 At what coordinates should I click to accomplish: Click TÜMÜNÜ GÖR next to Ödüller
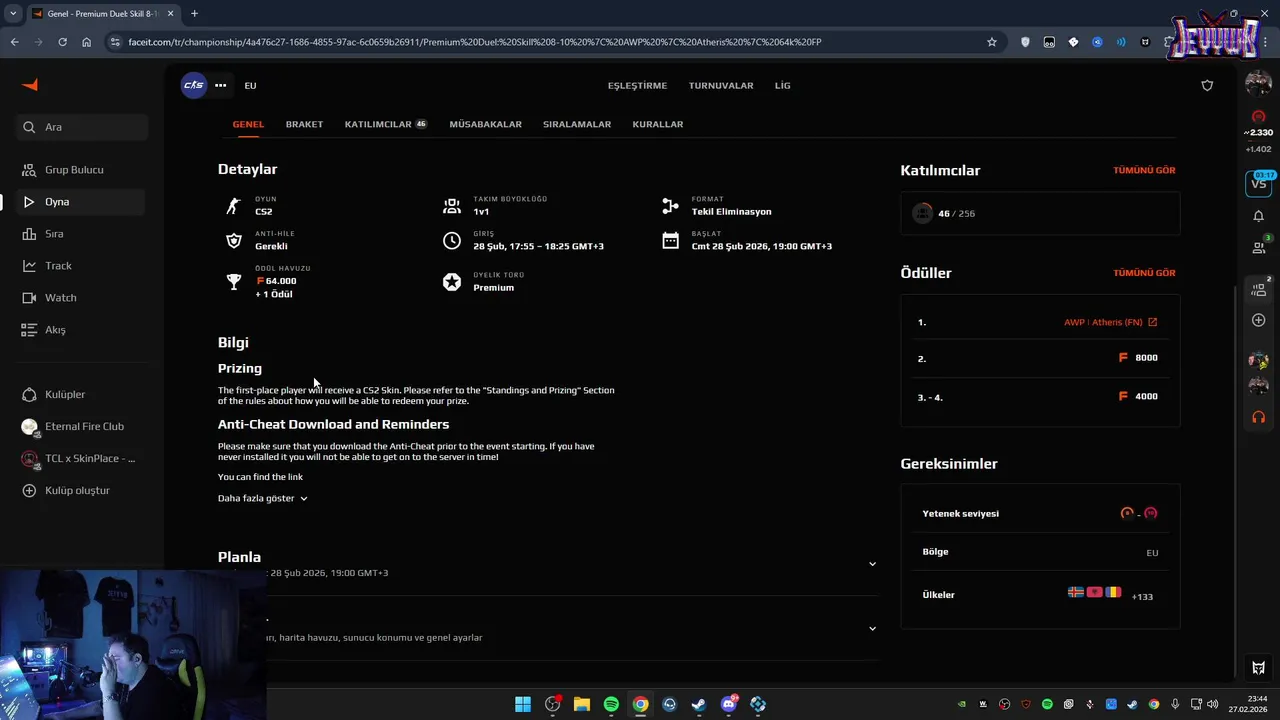pos(1144,273)
